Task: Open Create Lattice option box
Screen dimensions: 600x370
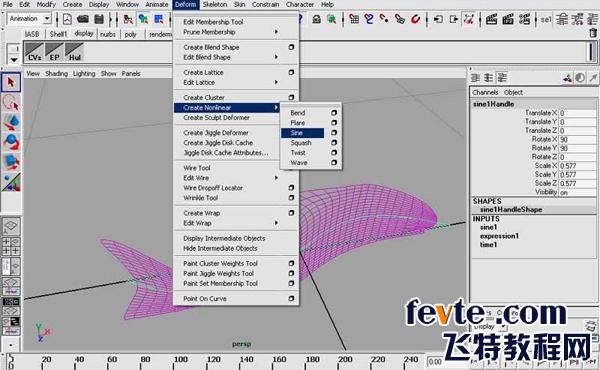Action: pyautogui.click(x=291, y=72)
